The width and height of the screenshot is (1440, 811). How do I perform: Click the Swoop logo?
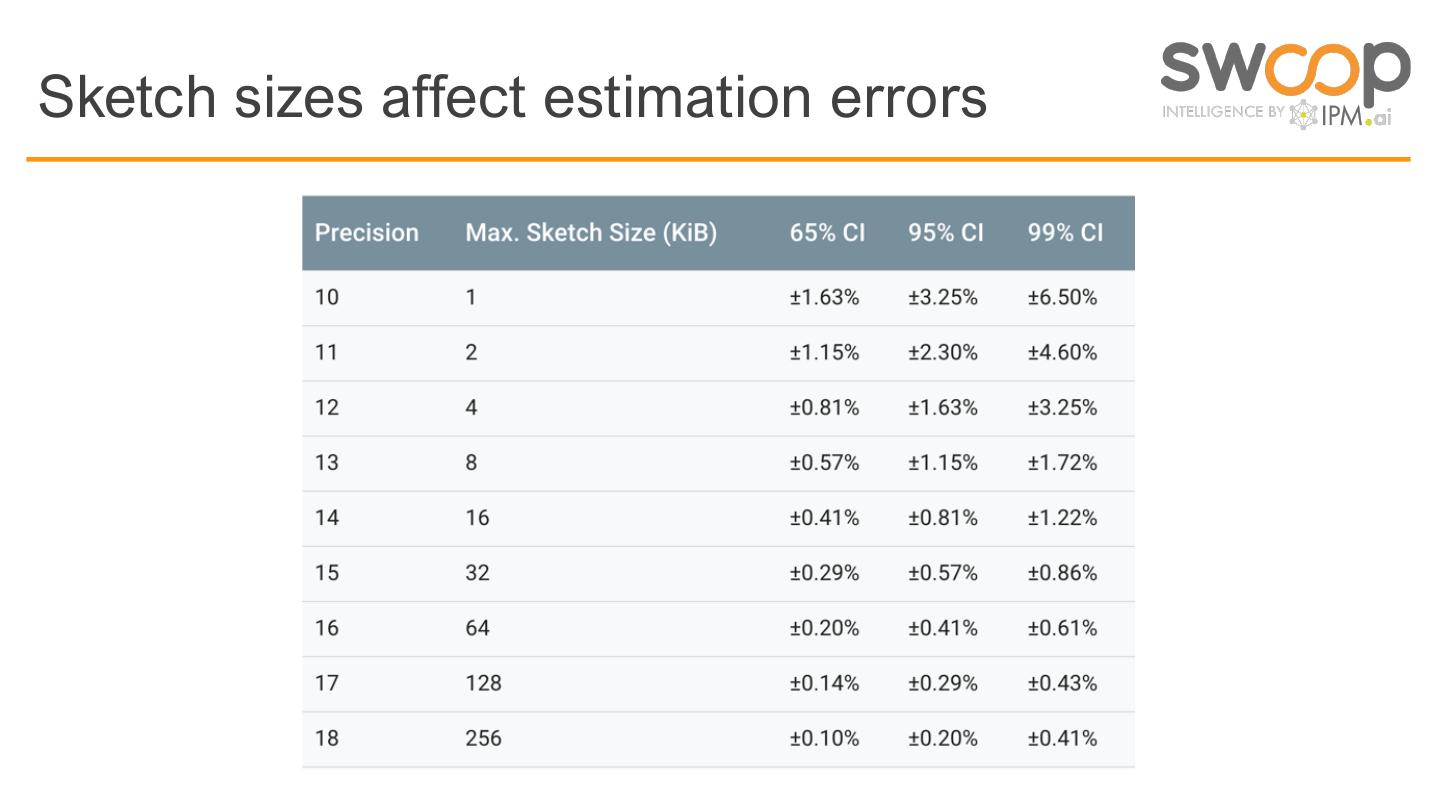click(1284, 68)
